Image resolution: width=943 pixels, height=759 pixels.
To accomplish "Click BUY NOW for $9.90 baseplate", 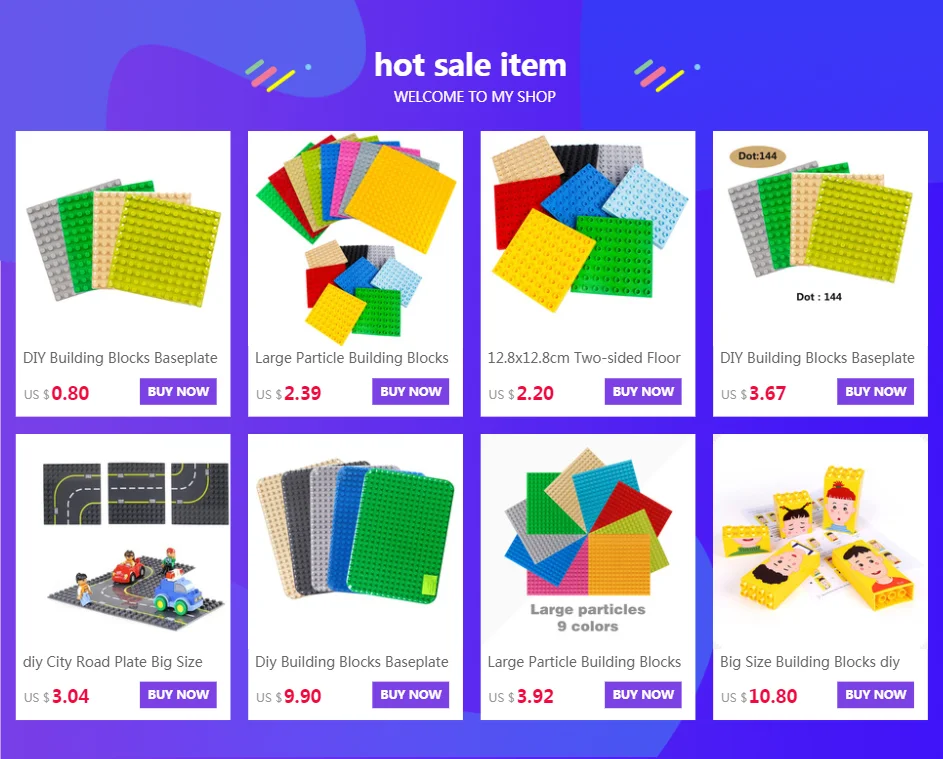I will click(411, 695).
